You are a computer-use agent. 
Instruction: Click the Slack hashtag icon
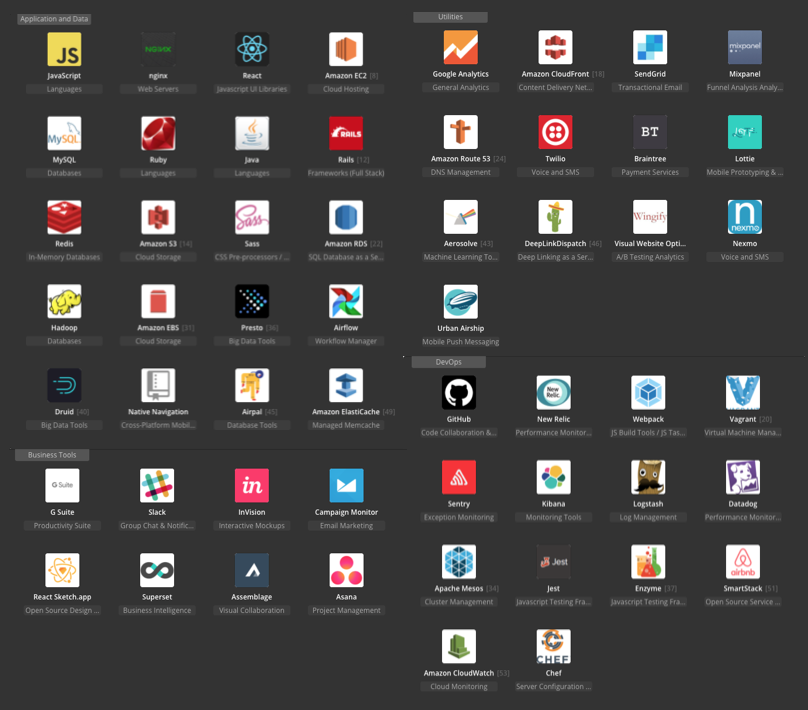[157, 485]
